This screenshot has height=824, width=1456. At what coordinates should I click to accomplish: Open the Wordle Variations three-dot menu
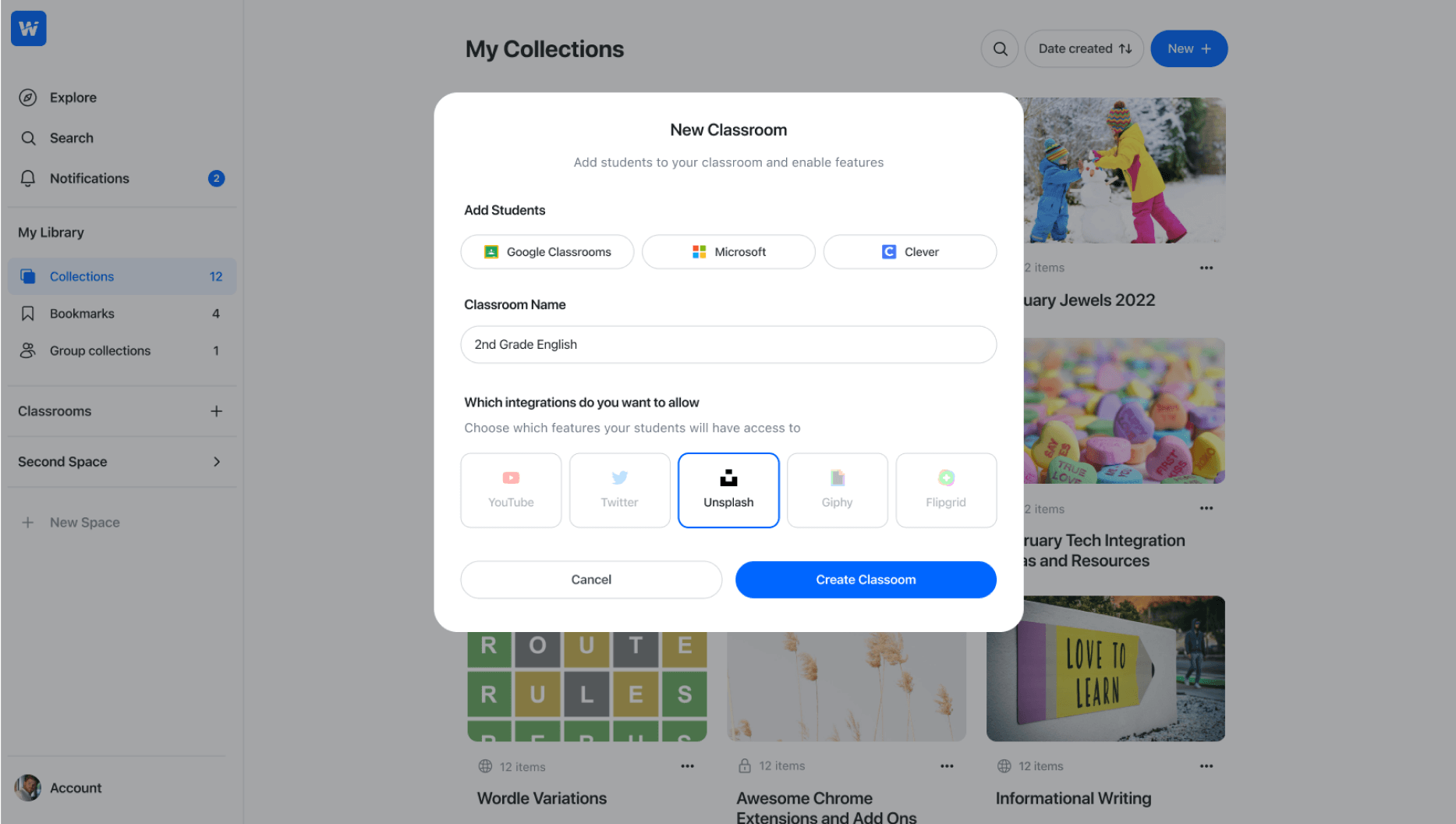tap(687, 766)
